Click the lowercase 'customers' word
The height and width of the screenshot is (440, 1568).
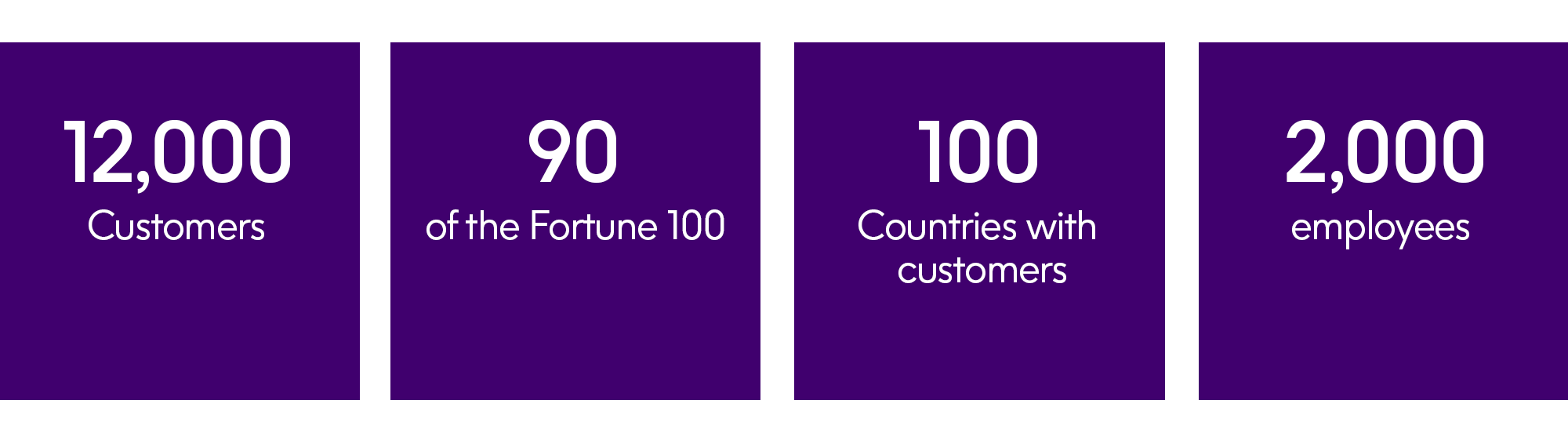(982, 271)
